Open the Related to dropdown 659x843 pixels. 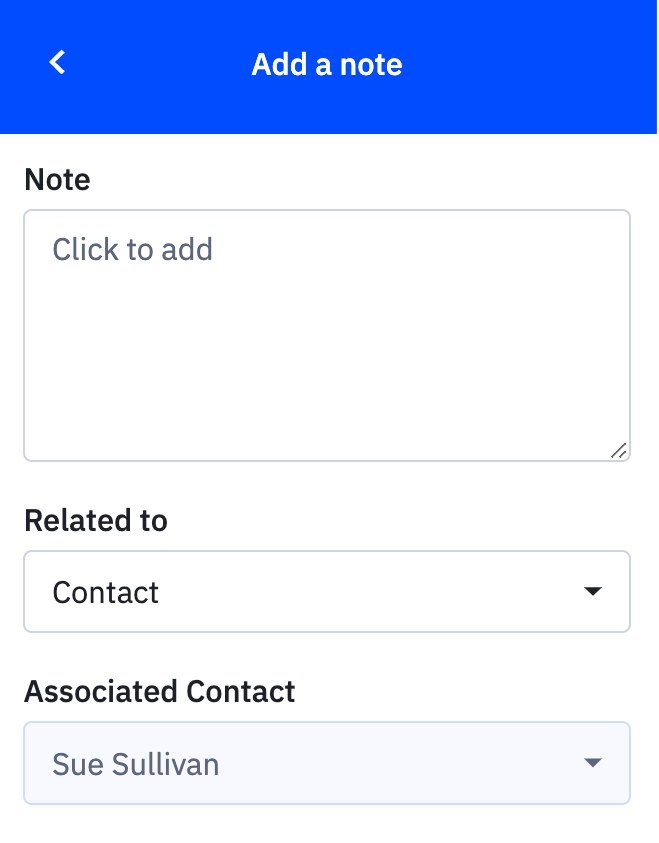coord(326,592)
